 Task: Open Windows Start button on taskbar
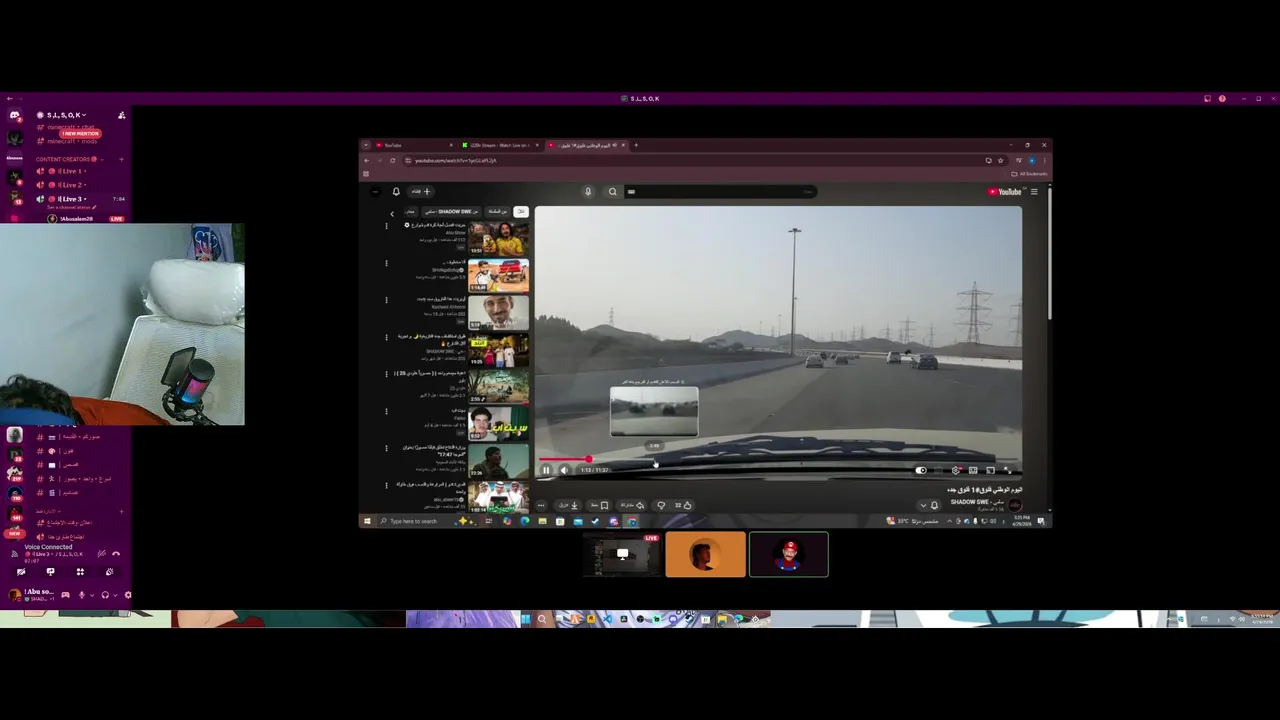(x=525, y=619)
